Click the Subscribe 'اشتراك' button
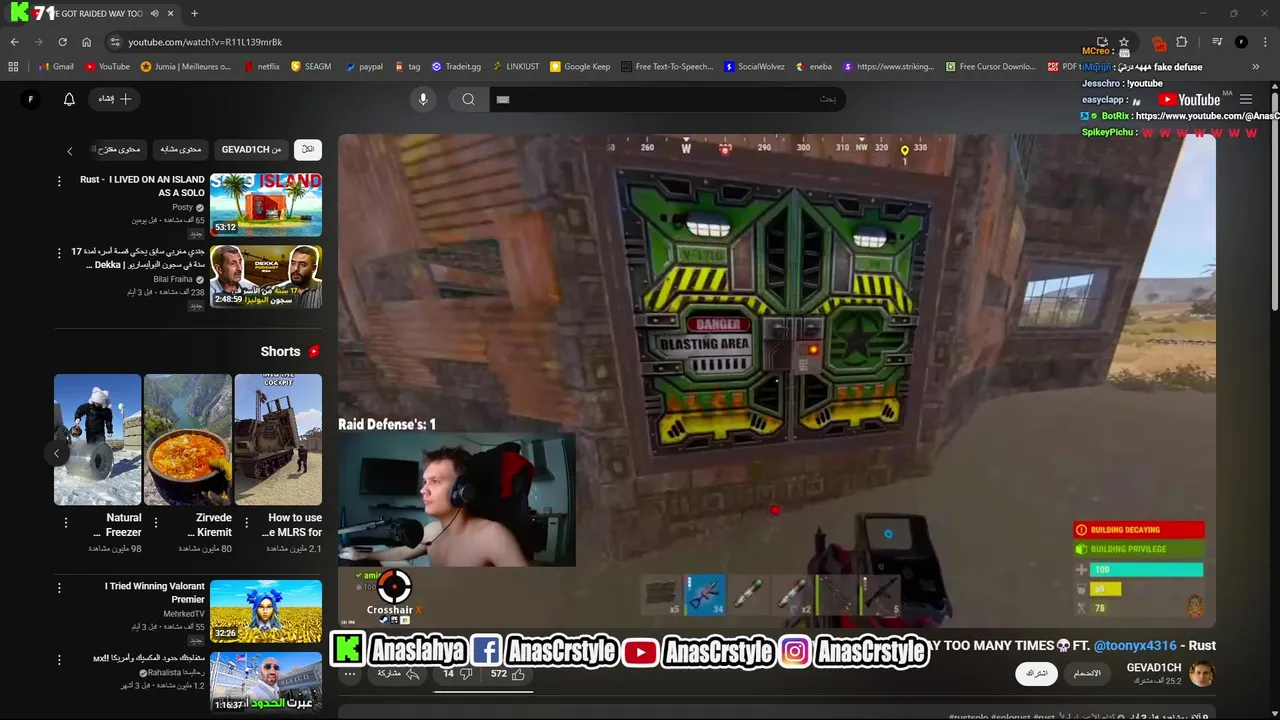The height and width of the screenshot is (720, 1280). click(1036, 673)
